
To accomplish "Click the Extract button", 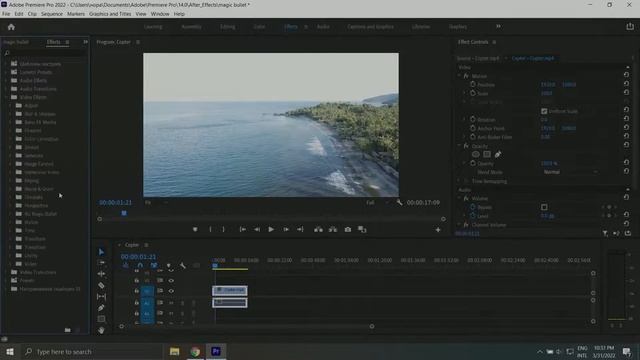I will pyautogui.click(x=333, y=229).
